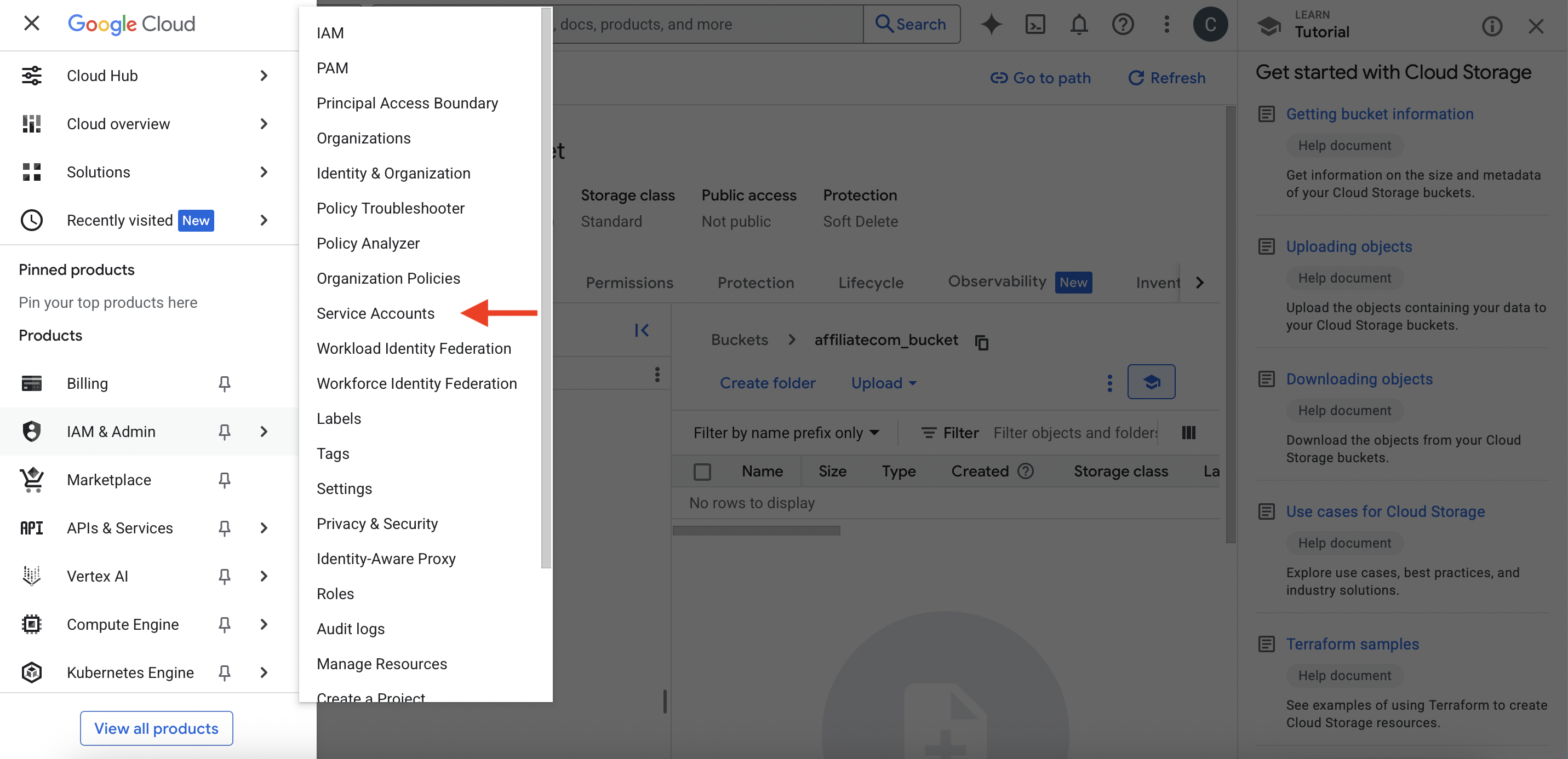Click Go to path link

click(x=1040, y=78)
